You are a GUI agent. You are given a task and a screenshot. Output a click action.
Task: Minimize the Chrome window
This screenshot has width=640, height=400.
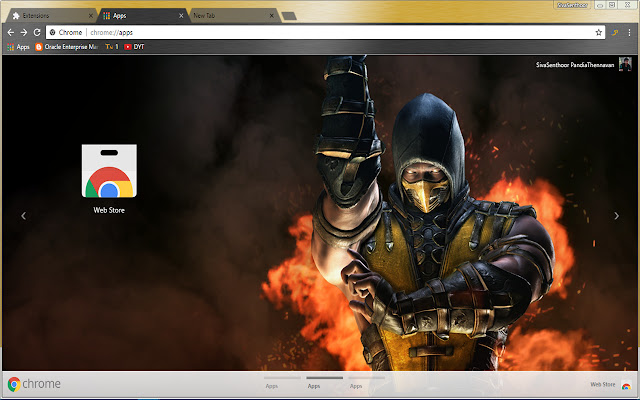click(600, 5)
